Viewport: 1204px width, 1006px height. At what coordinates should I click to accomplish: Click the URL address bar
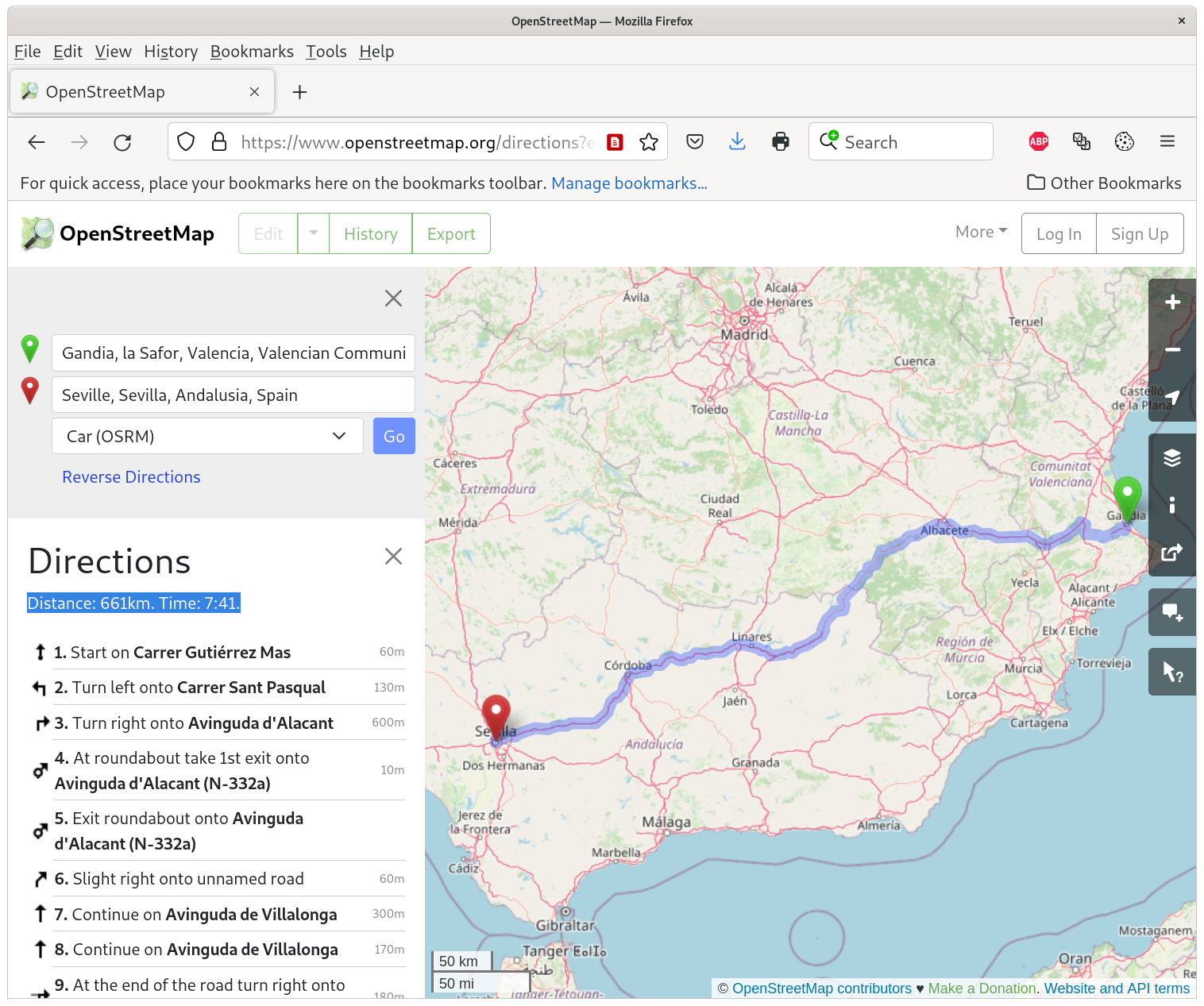[x=417, y=142]
